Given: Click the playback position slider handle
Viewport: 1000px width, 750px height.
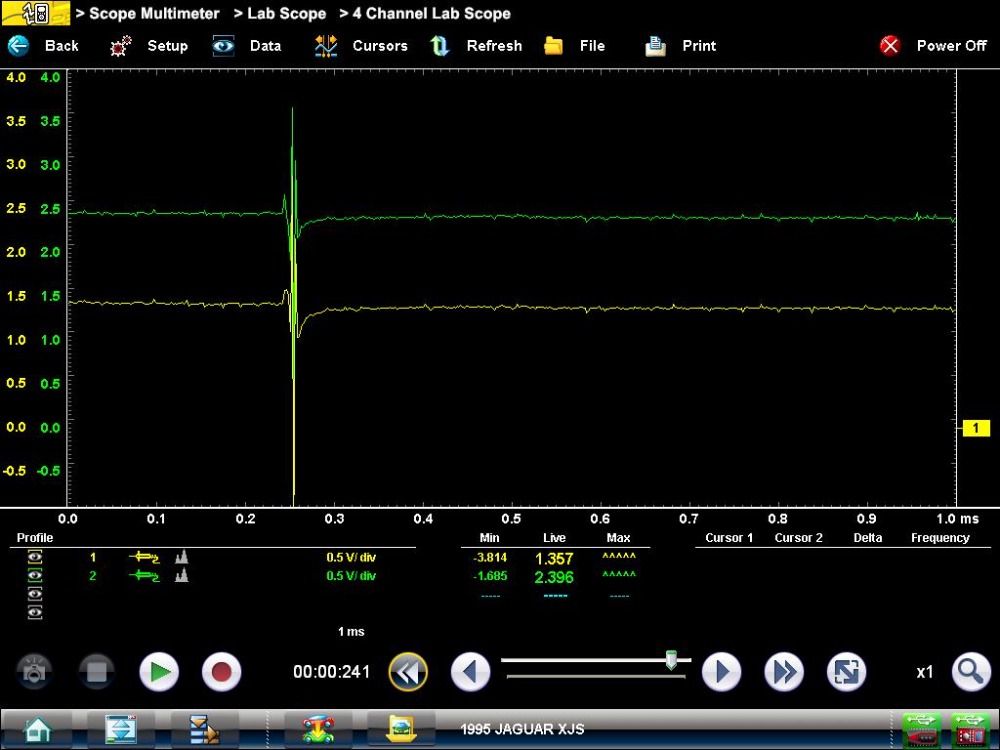Looking at the screenshot, I should pyautogui.click(x=671, y=660).
